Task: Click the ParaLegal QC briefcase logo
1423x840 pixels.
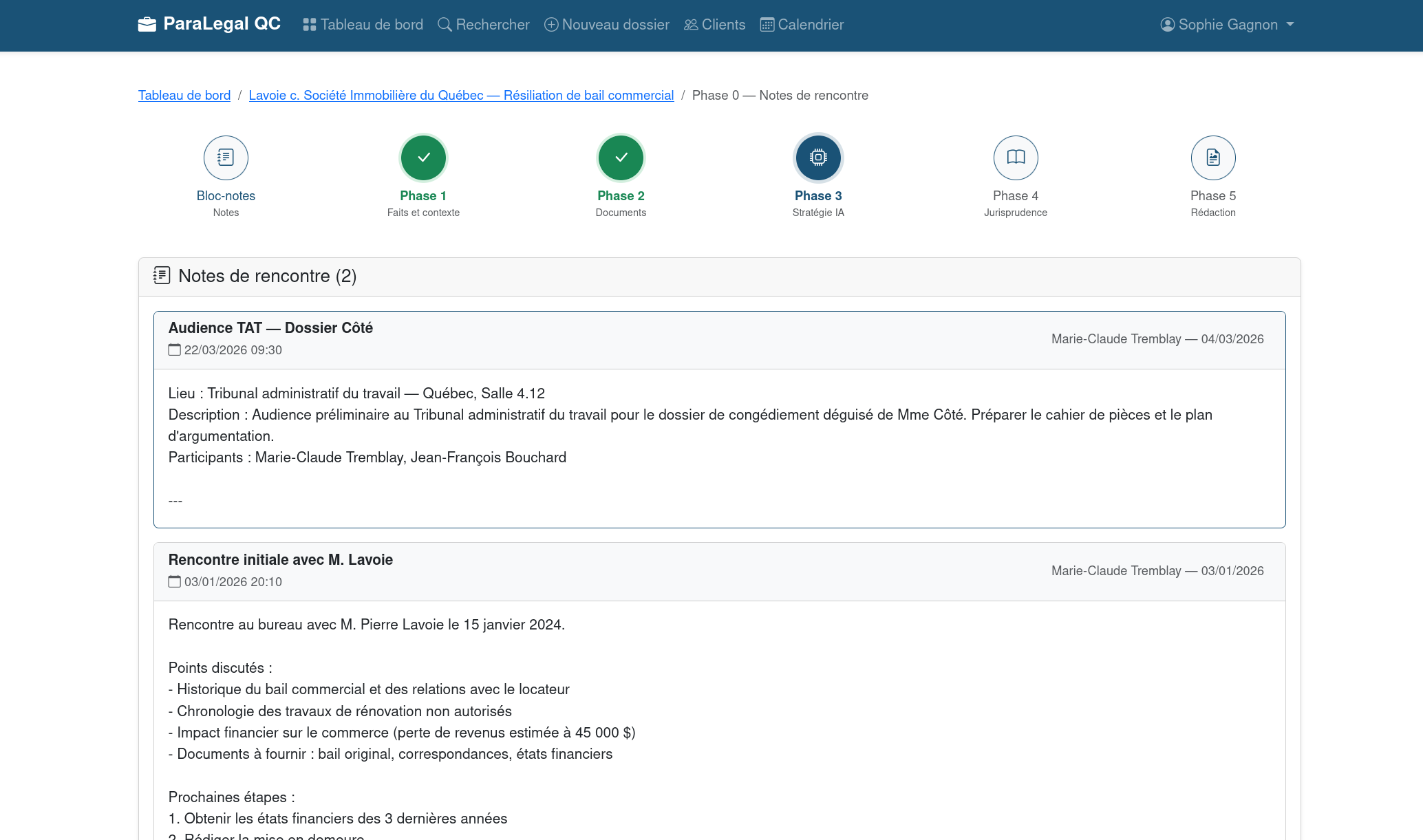Action: [147, 25]
